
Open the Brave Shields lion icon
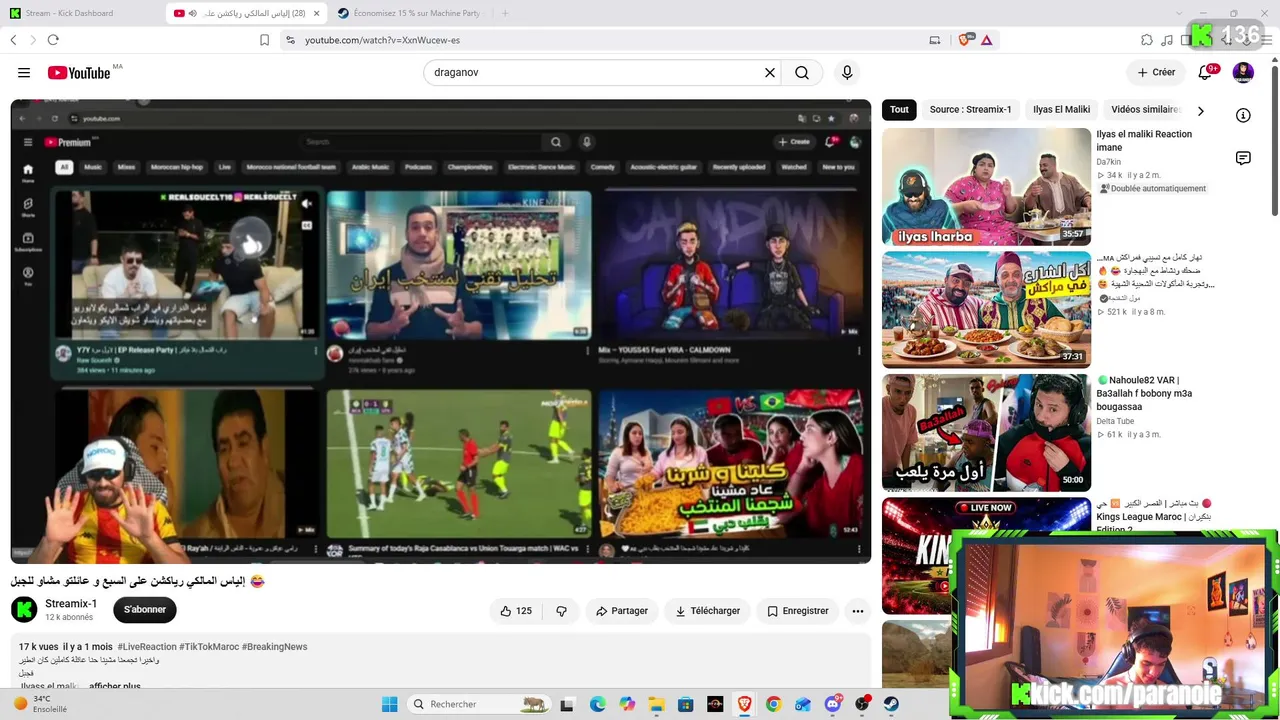(x=965, y=40)
